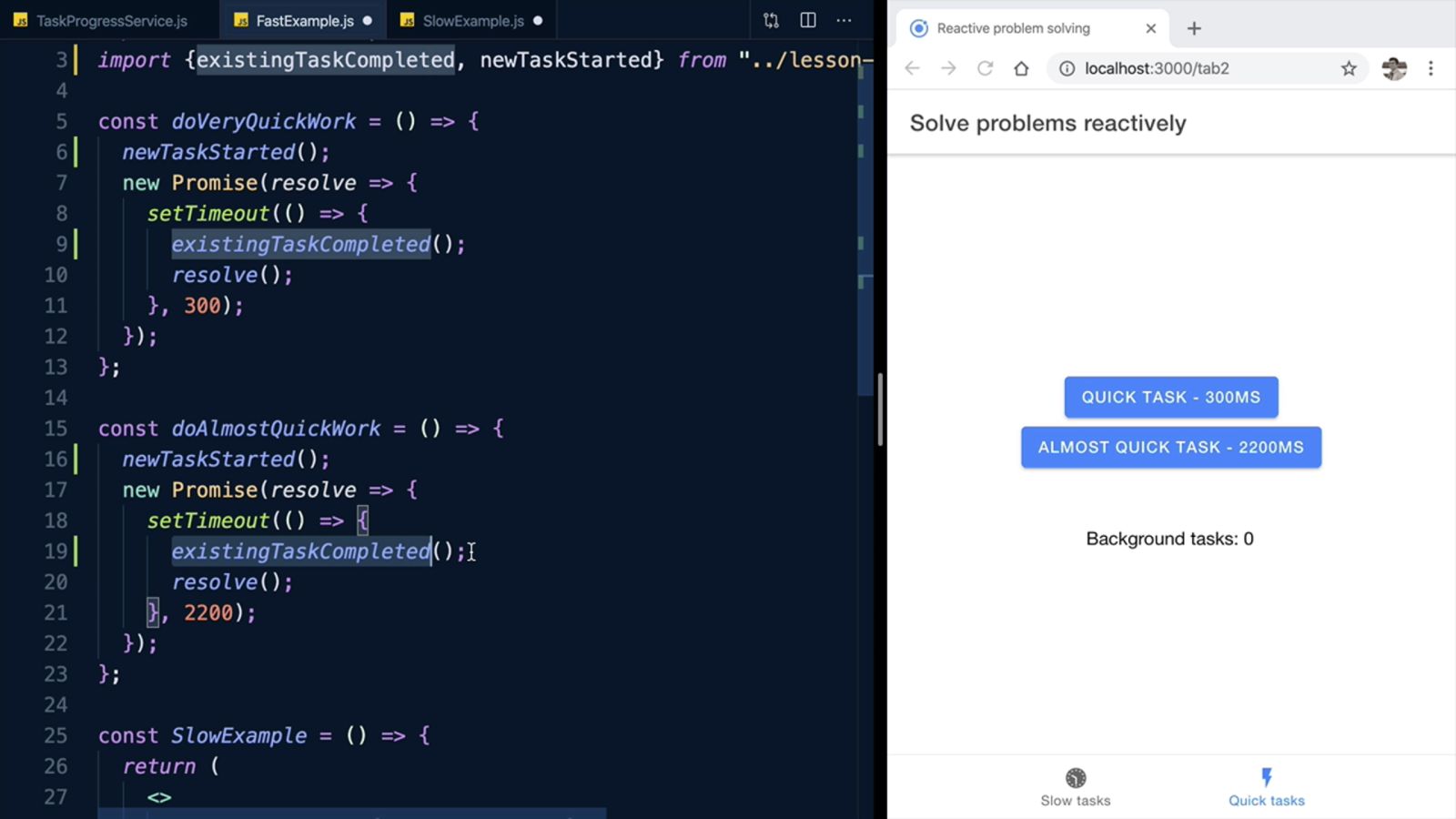Screen dimensions: 1456x819
Task: Open editor More Actions ellipsis menu
Action: 844,20
